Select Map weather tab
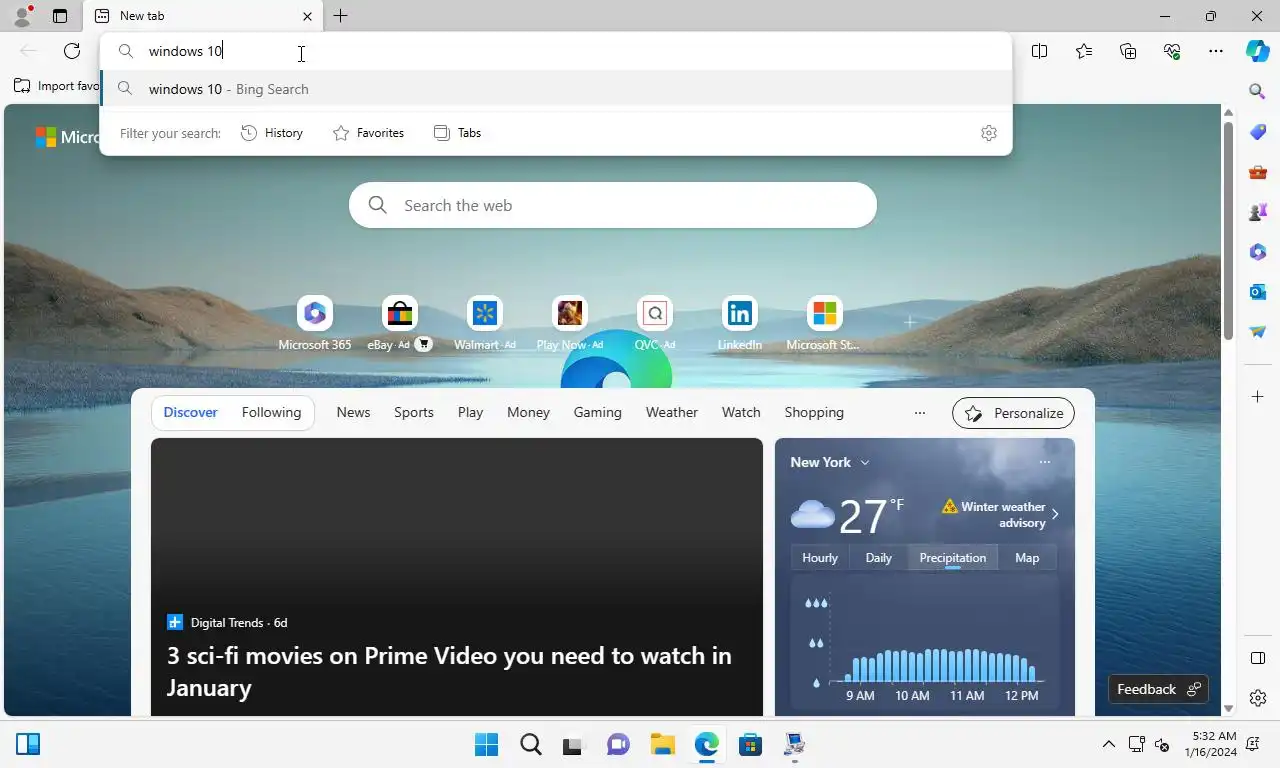This screenshot has height=768, width=1280. click(1027, 558)
